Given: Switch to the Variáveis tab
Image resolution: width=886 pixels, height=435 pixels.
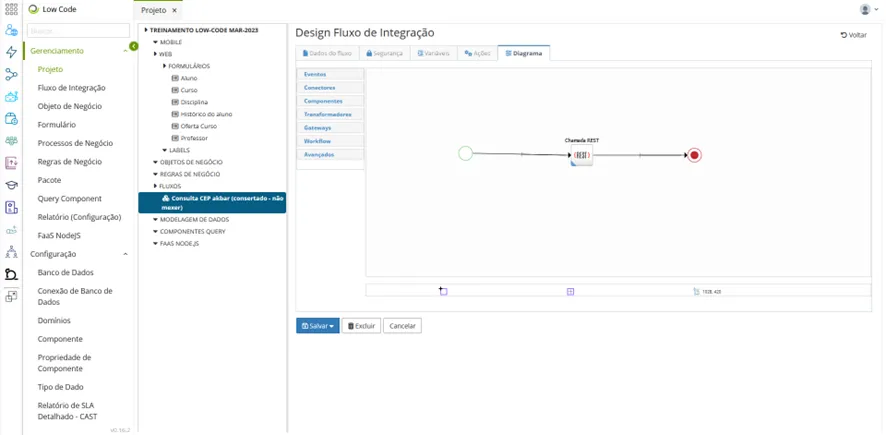Looking at the screenshot, I should click(x=433, y=53).
